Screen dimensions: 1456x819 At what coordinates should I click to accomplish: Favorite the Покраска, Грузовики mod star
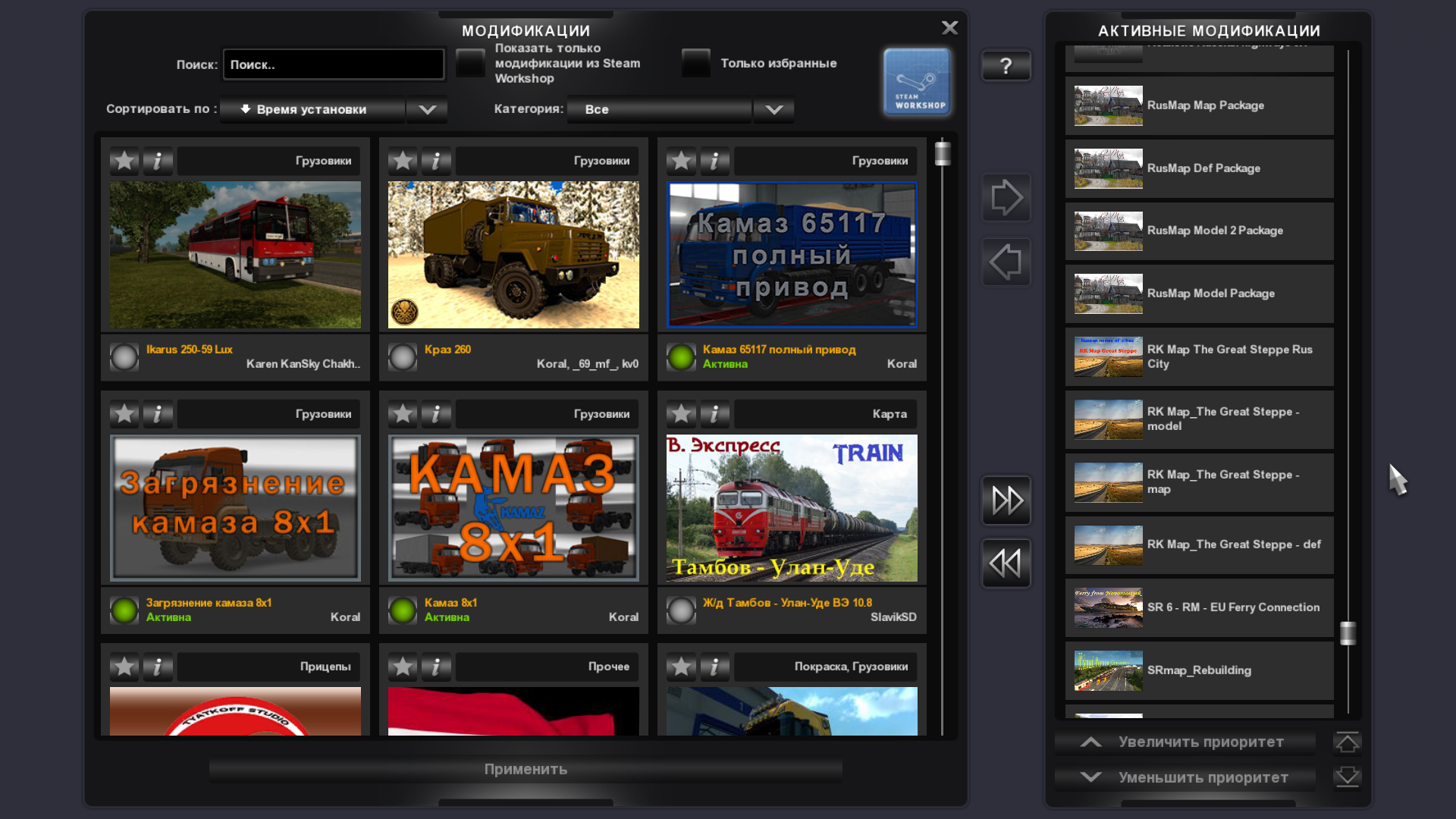(x=681, y=667)
